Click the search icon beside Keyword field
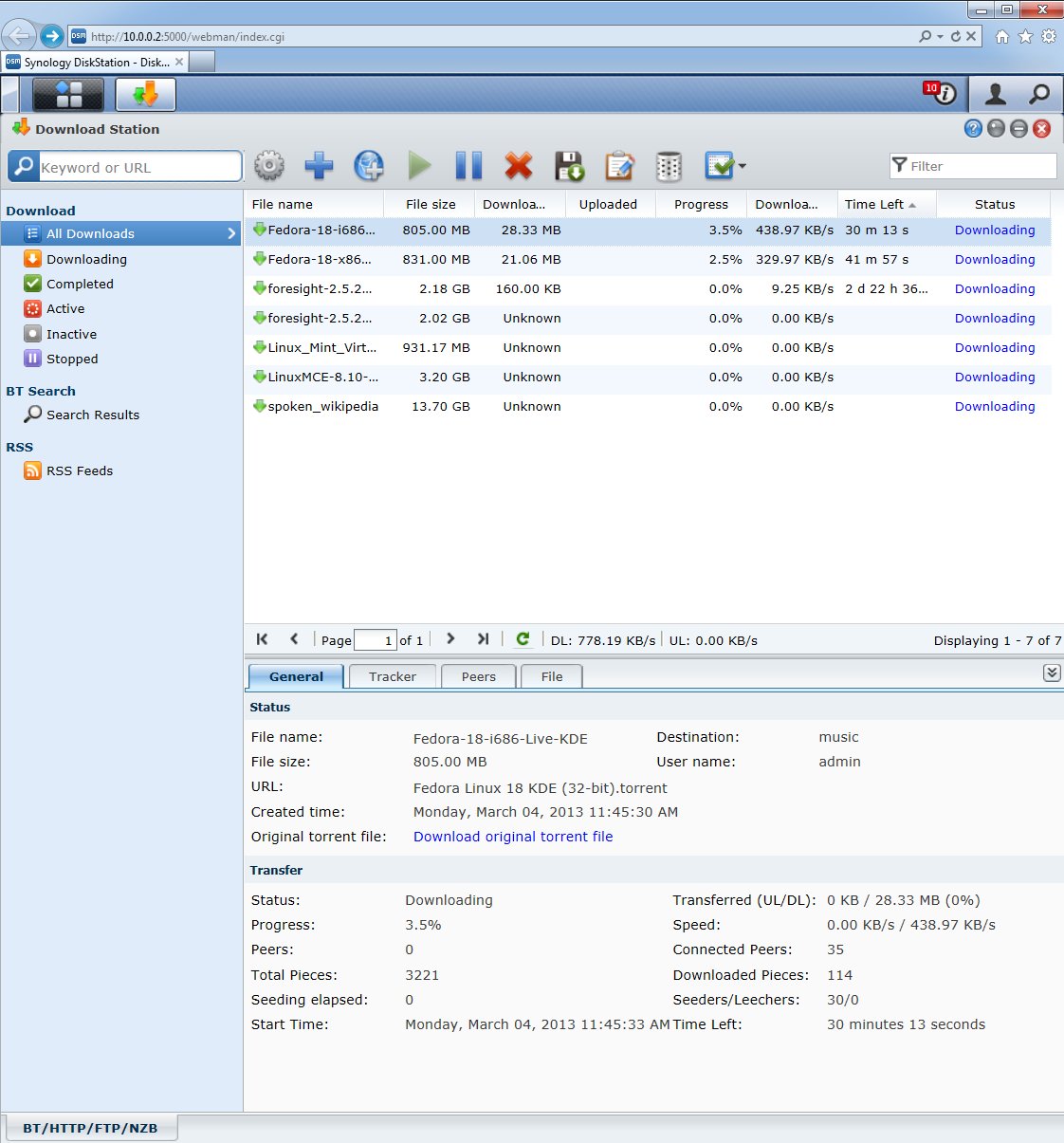1064x1143 pixels. click(24, 166)
